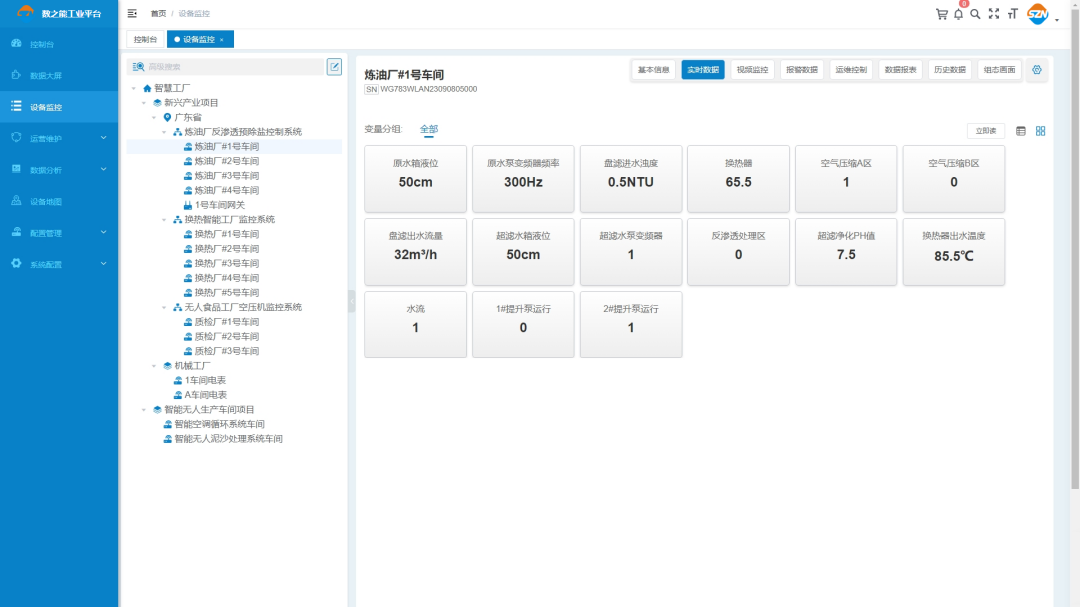Click the 立即读 button

click(985, 131)
